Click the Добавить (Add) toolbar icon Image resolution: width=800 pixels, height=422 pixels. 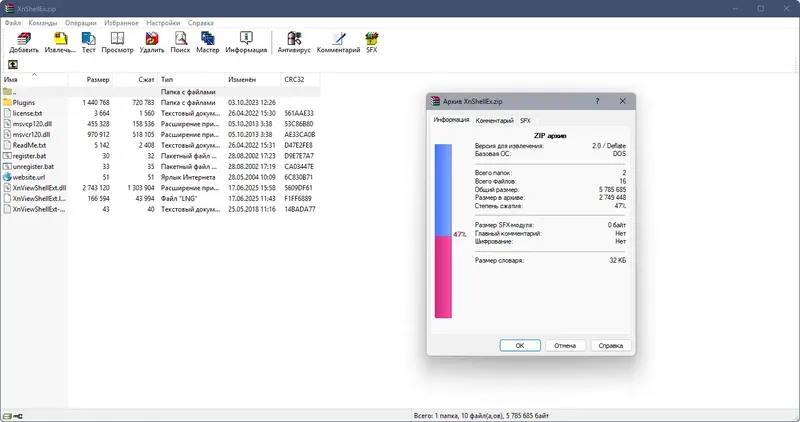coord(23,39)
